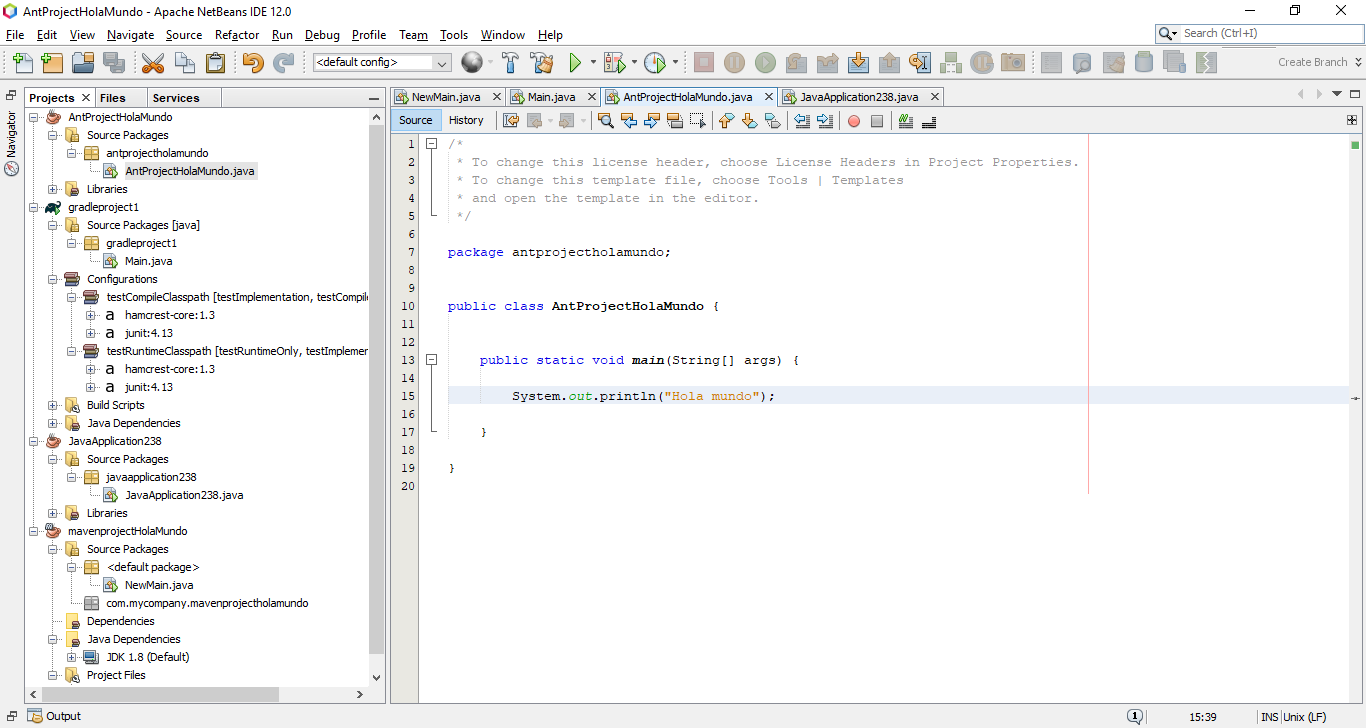The height and width of the screenshot is (728, 1366).
Task: Open the Refactor menu
Action: point(237,34)
